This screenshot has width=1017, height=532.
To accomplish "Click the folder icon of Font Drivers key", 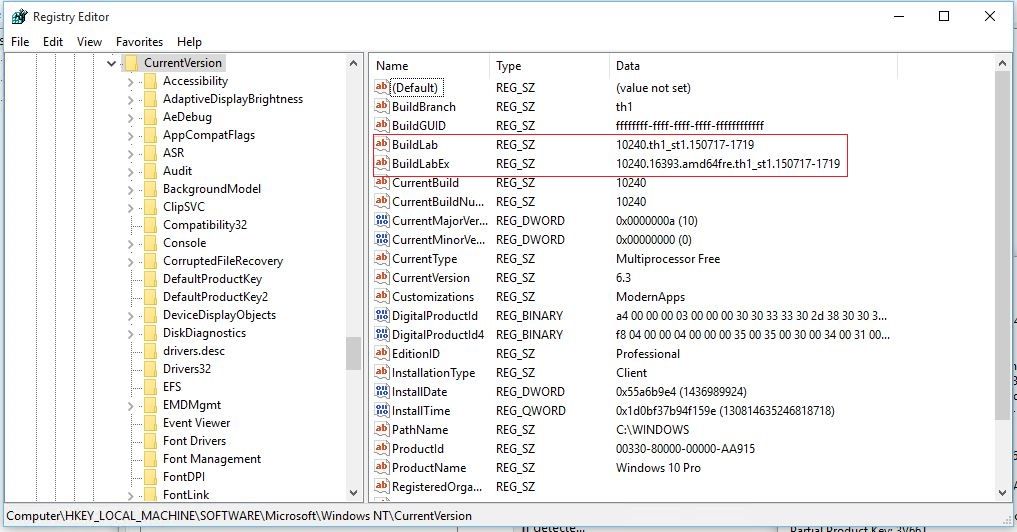I will [150, 441].
